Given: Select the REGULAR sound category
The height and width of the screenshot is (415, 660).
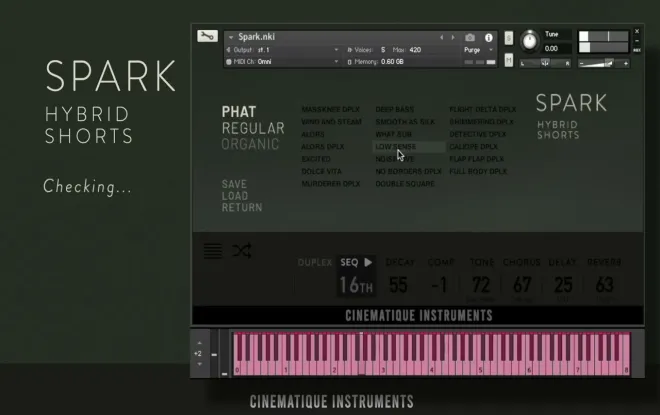Looking at the screenshot, I should click(253, 128).
